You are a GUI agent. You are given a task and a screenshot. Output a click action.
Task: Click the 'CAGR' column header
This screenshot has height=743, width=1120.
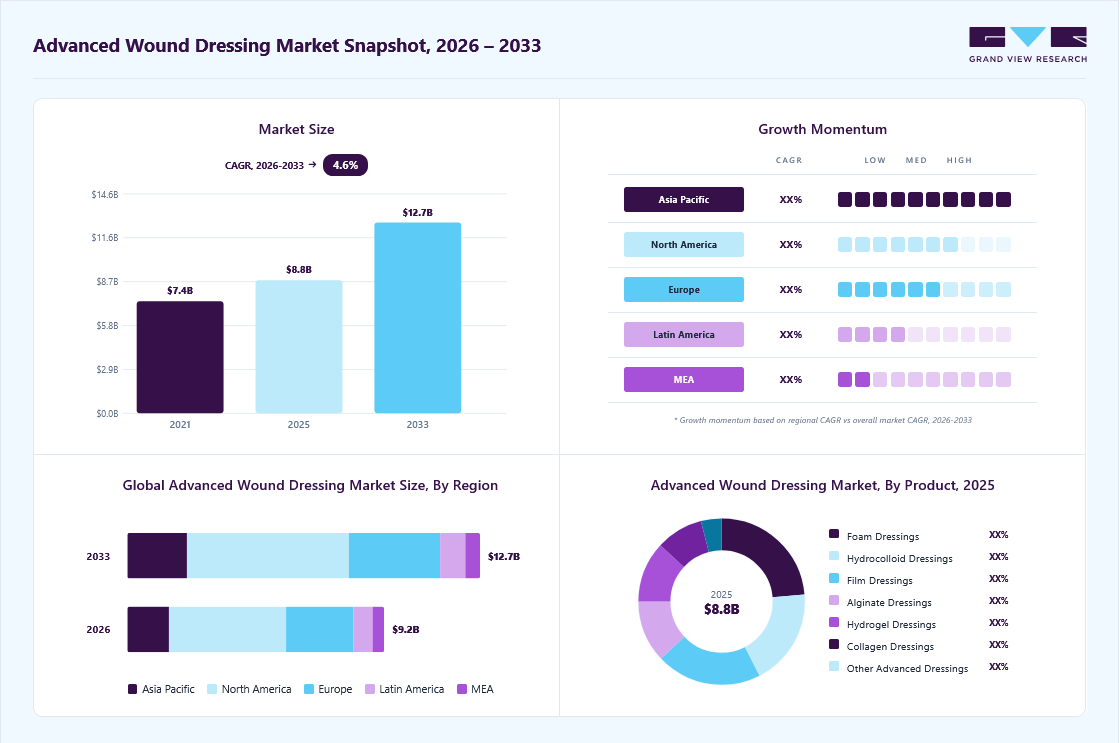(x=789, y=161)
